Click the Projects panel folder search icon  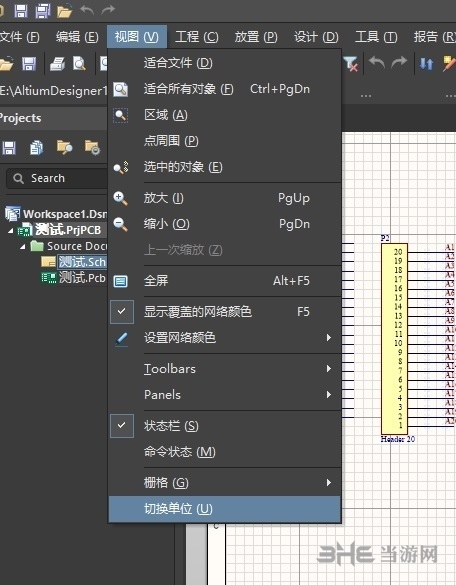pyautogui.click(x=64, y=147)
